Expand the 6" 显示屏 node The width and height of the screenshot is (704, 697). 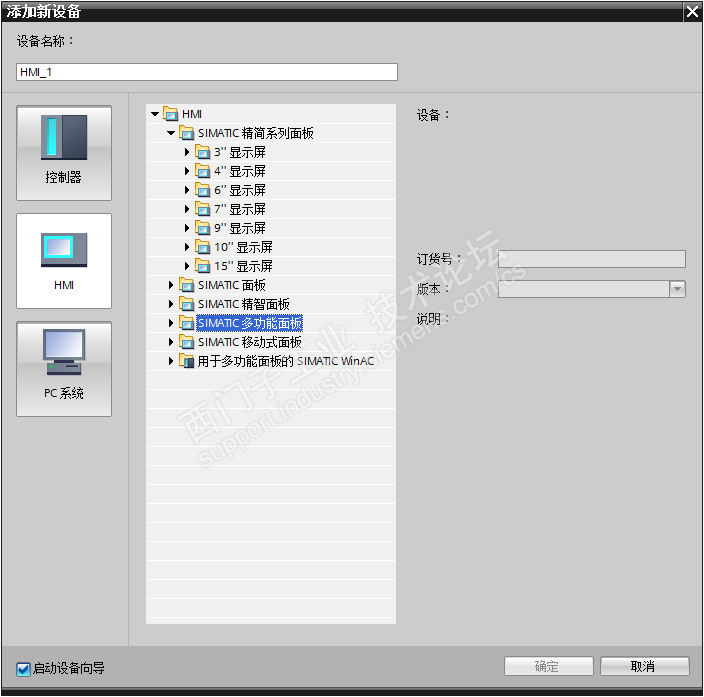click(187, 190)
